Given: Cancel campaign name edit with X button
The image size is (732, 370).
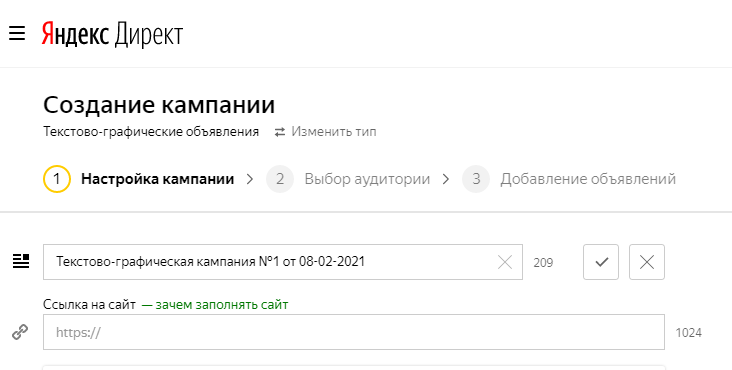Looking at the screenshot, I should [647, 262].
